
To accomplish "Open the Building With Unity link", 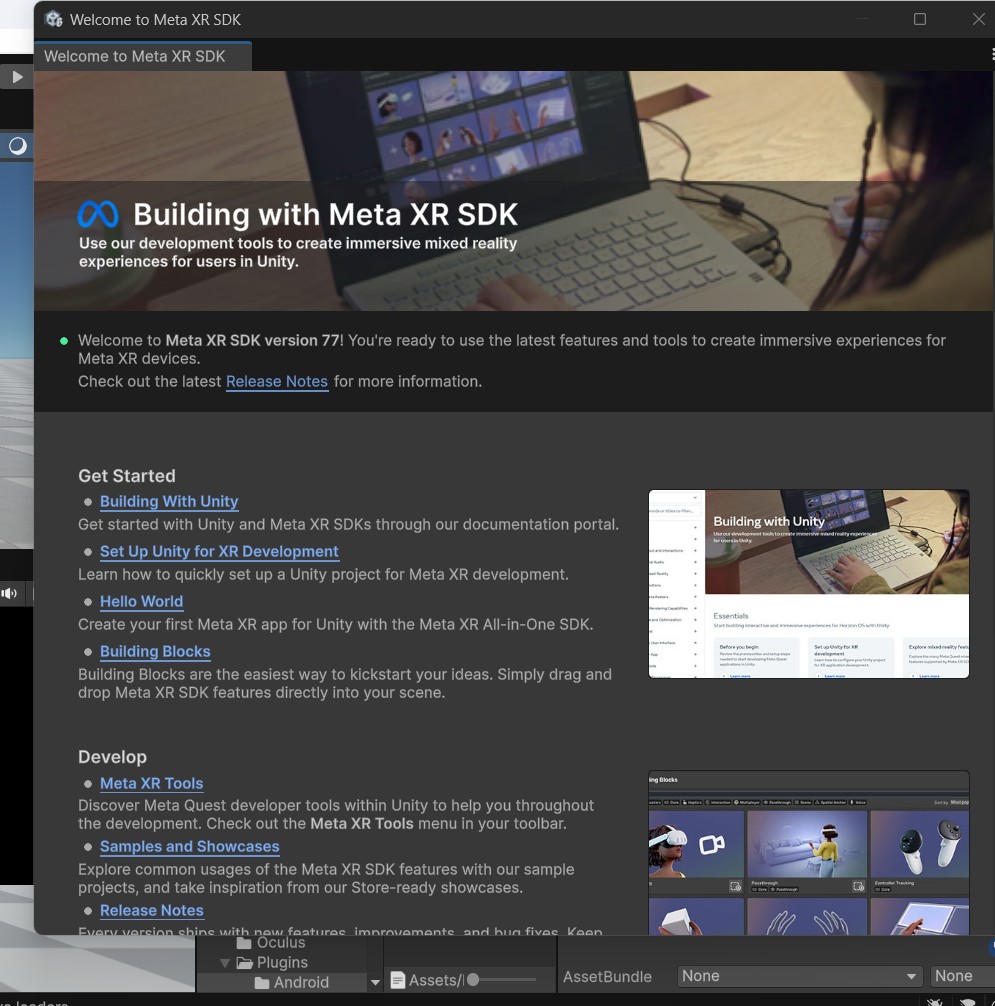I will click(x=169, y=501).
